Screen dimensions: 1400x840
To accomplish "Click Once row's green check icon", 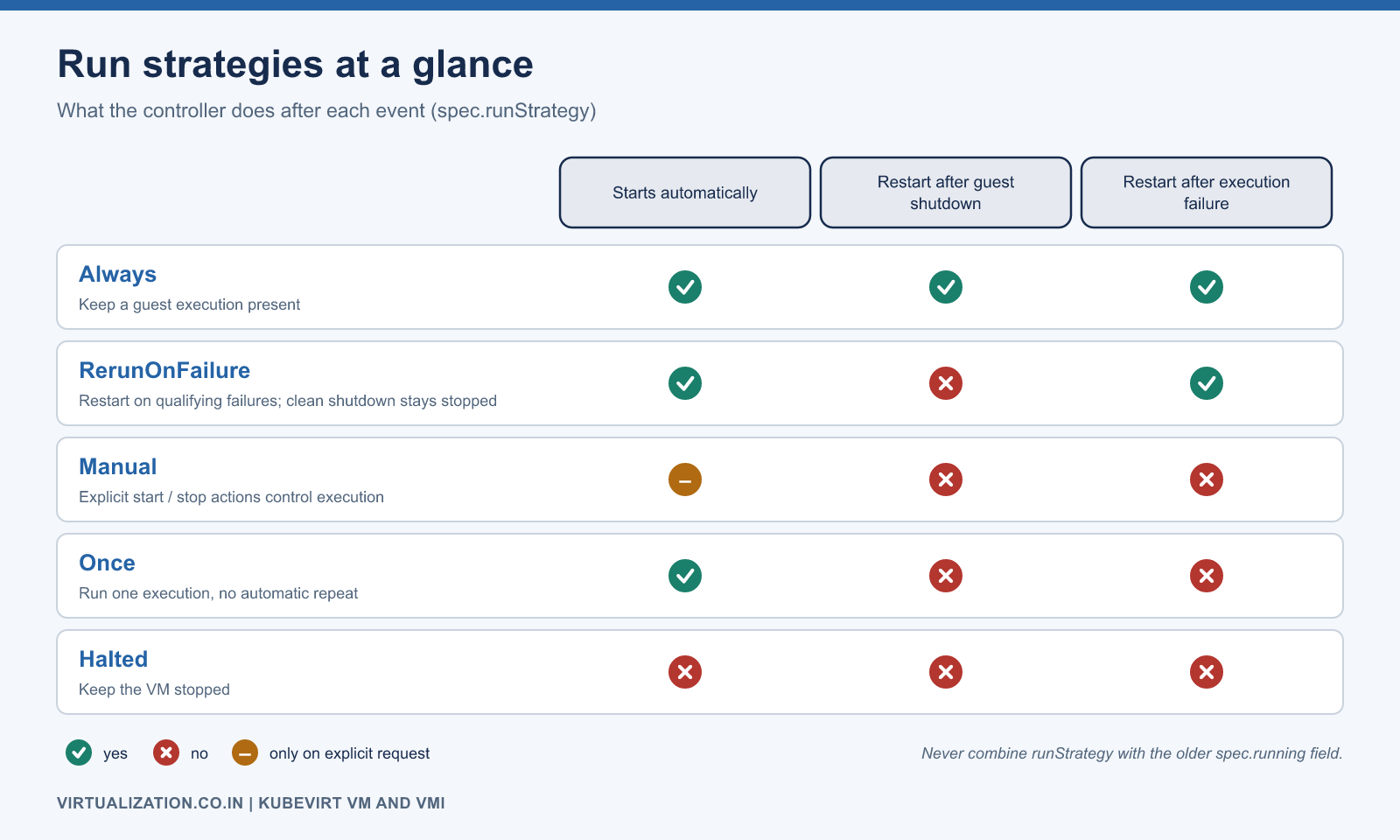I will click(x=685, y=576).
